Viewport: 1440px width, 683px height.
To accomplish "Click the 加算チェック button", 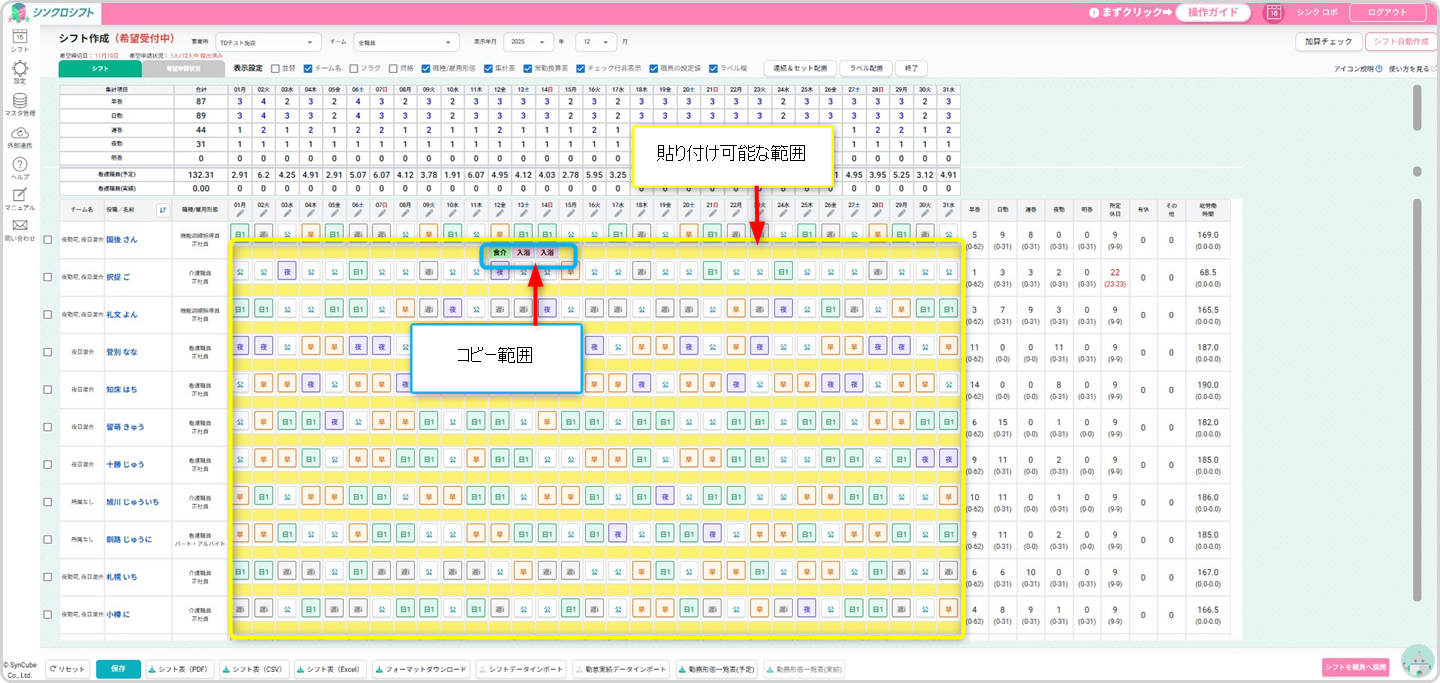I will 1328,42.
